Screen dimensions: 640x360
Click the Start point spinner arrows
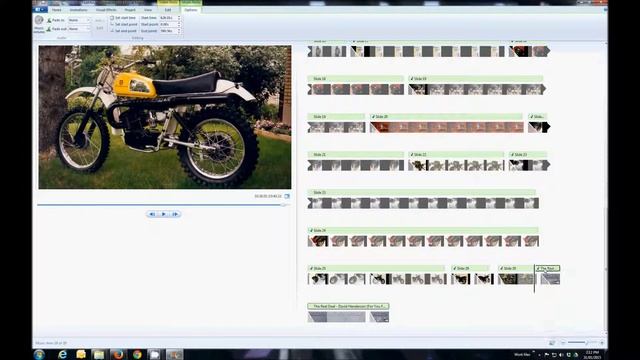[180, 24]
